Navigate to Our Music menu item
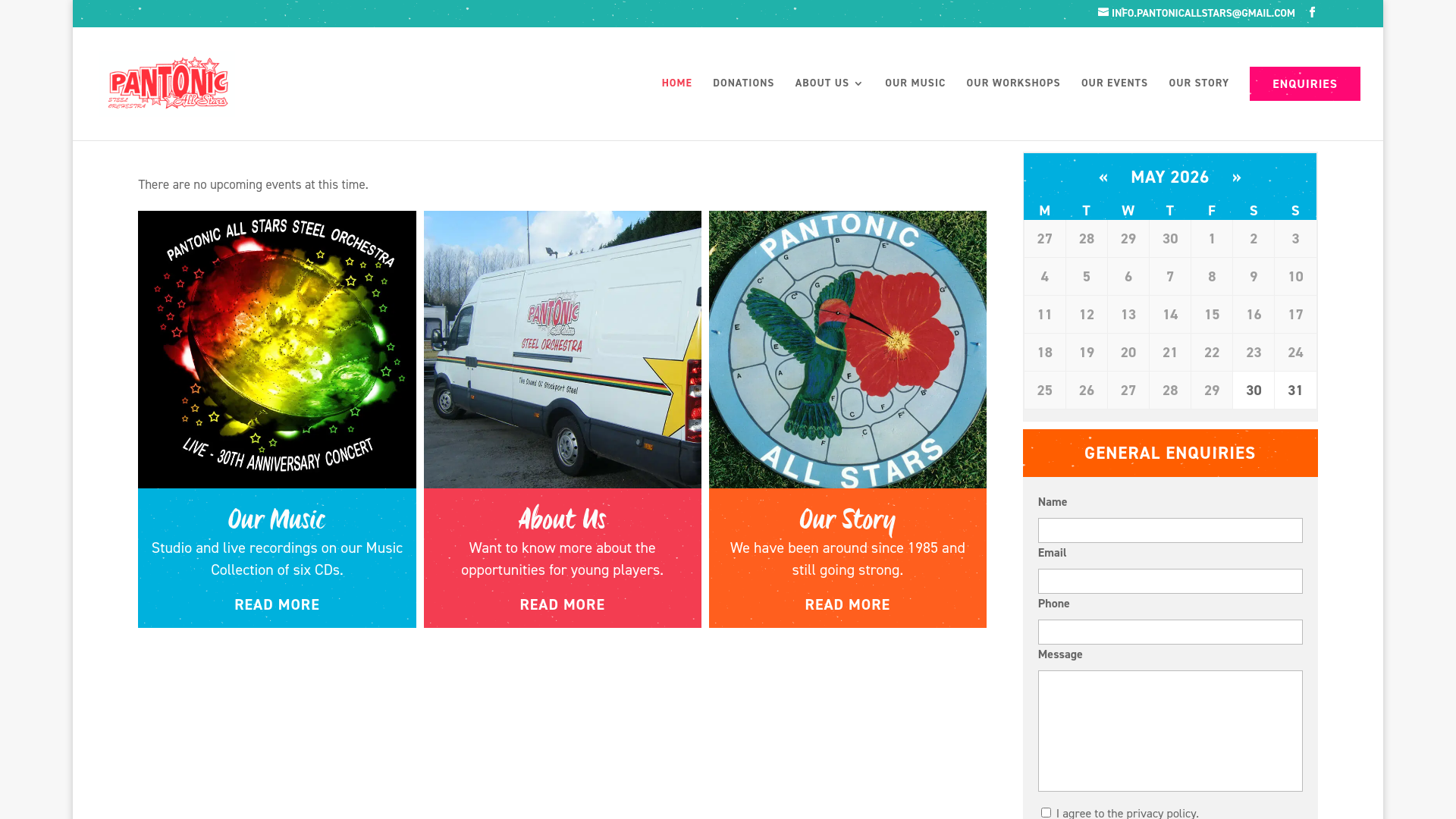 (915, 83)
